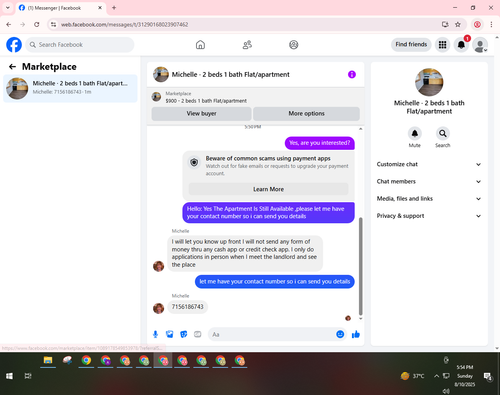This screenshot has height=395, width=500.
Task: Click Michelle's avatar beside the phone number message
Action: pos(158,308)
